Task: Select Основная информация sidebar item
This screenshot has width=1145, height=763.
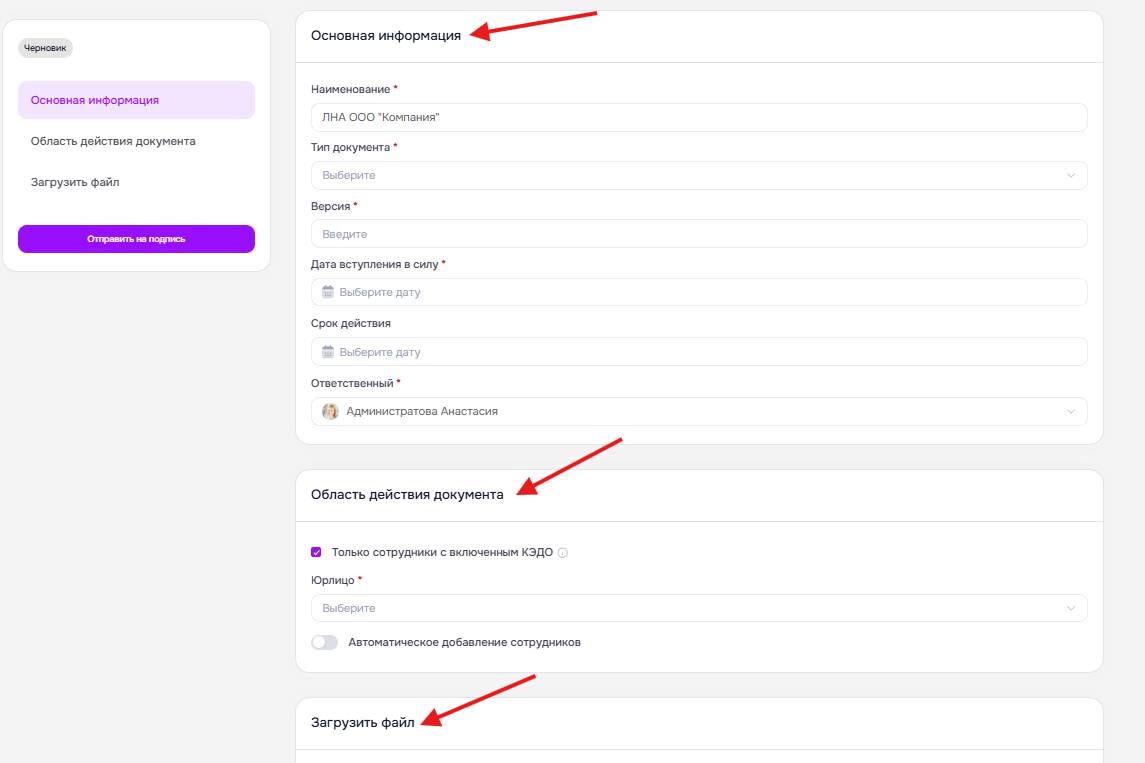Action: pos(137,100)
